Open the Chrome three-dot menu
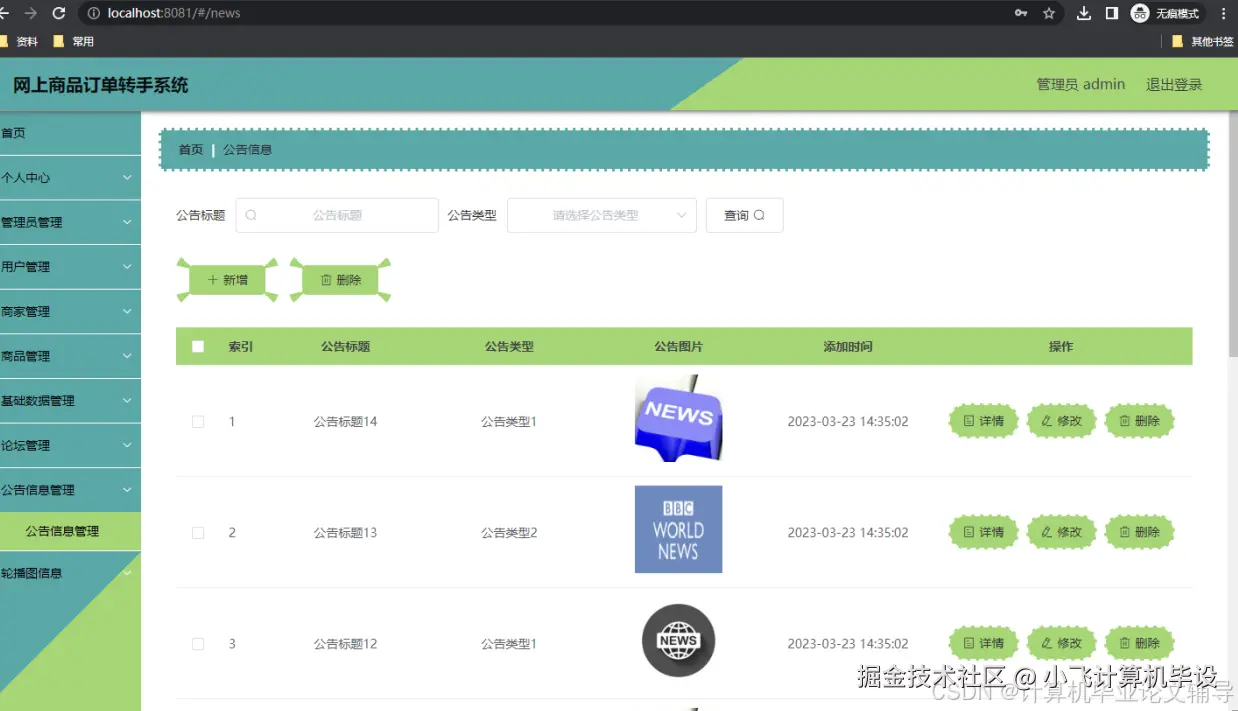This screenshot has width=1238, height=711. [1224, 13]
